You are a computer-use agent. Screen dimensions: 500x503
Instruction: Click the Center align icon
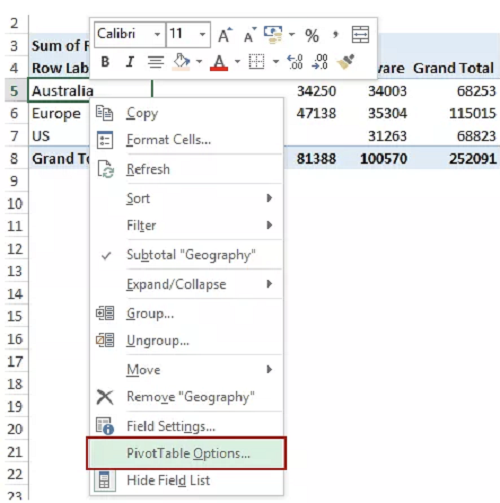156,62
